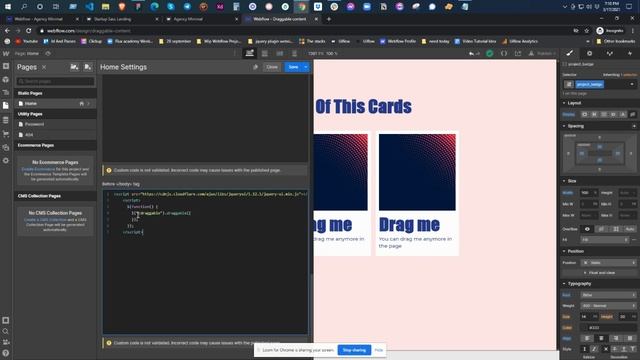Open the project Settings gear in left sidebar
This screenshot has width=640, height=360.
pos(6,160)
